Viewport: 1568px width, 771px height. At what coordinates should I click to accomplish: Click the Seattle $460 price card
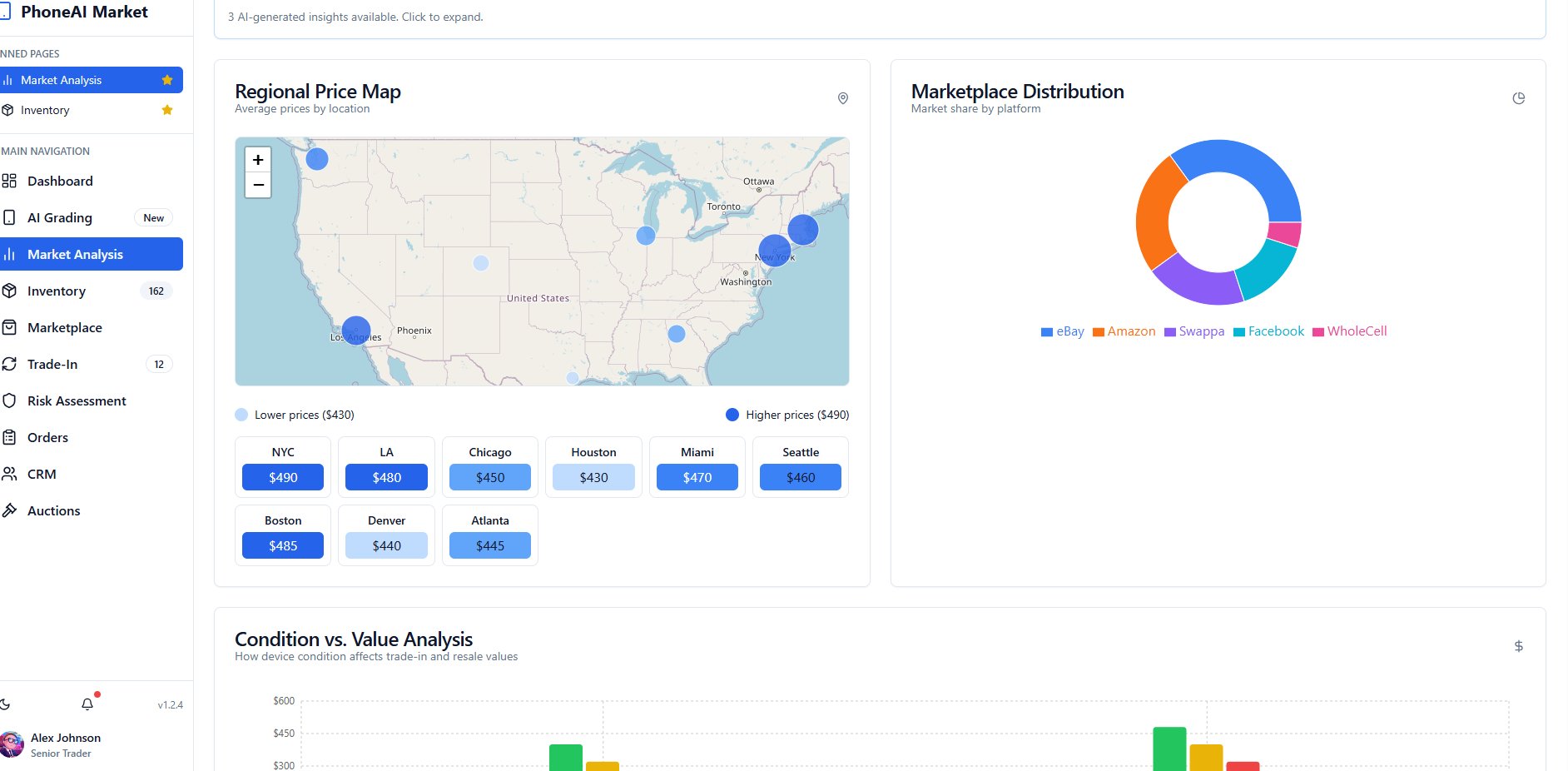tap(801, 467)
